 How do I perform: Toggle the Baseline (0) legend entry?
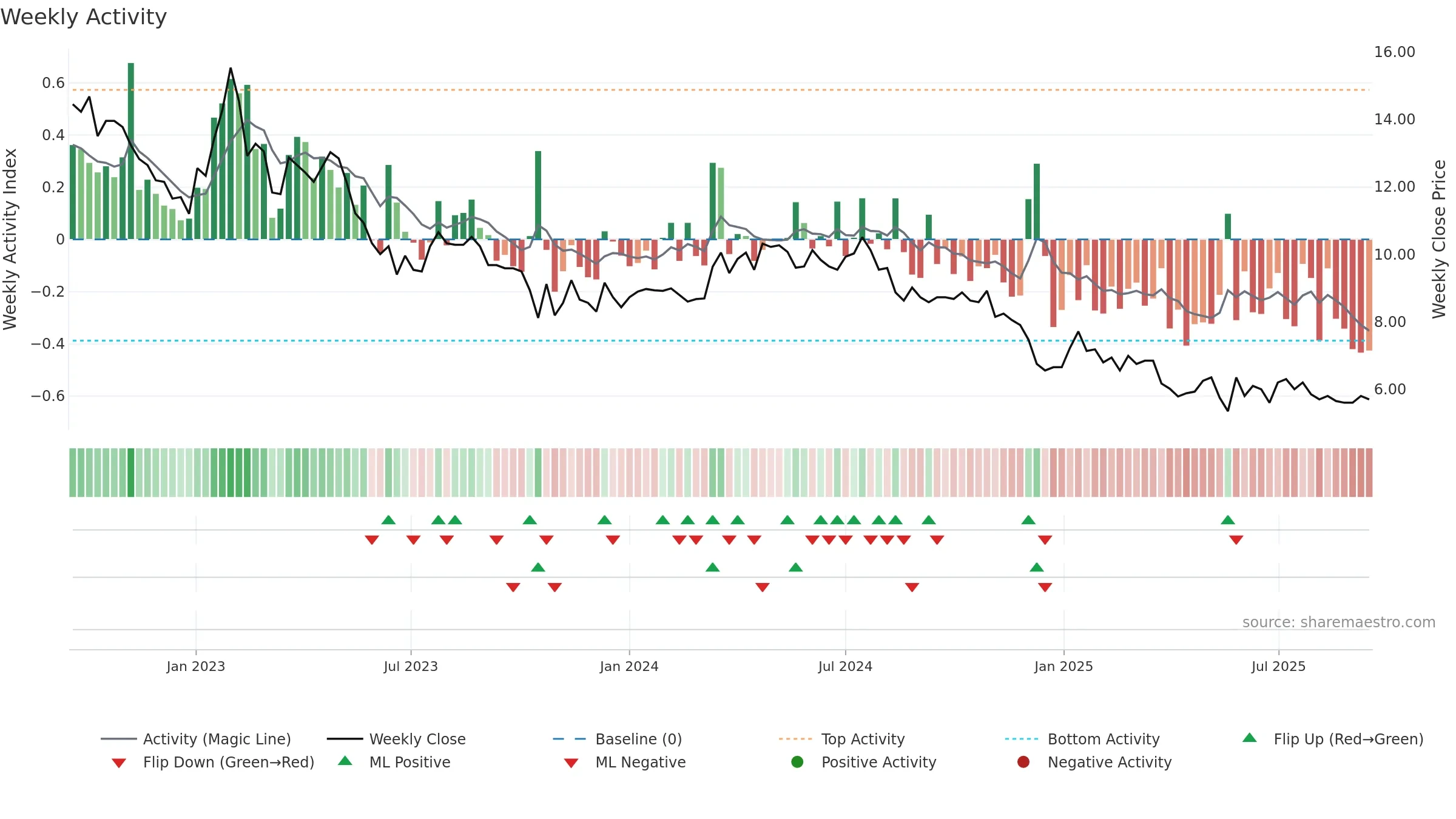pyautogui.click(x=618, y=739)
